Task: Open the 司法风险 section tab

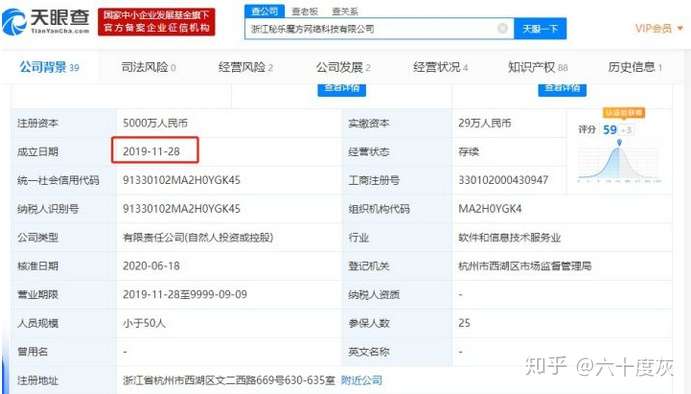Action: point(149,67)
